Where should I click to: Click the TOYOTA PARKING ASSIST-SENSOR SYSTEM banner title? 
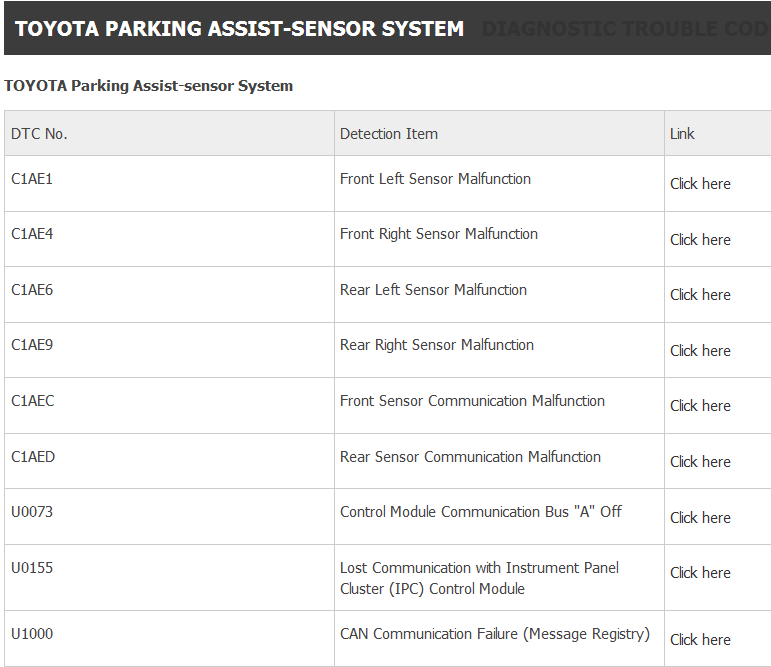(239, 29)
